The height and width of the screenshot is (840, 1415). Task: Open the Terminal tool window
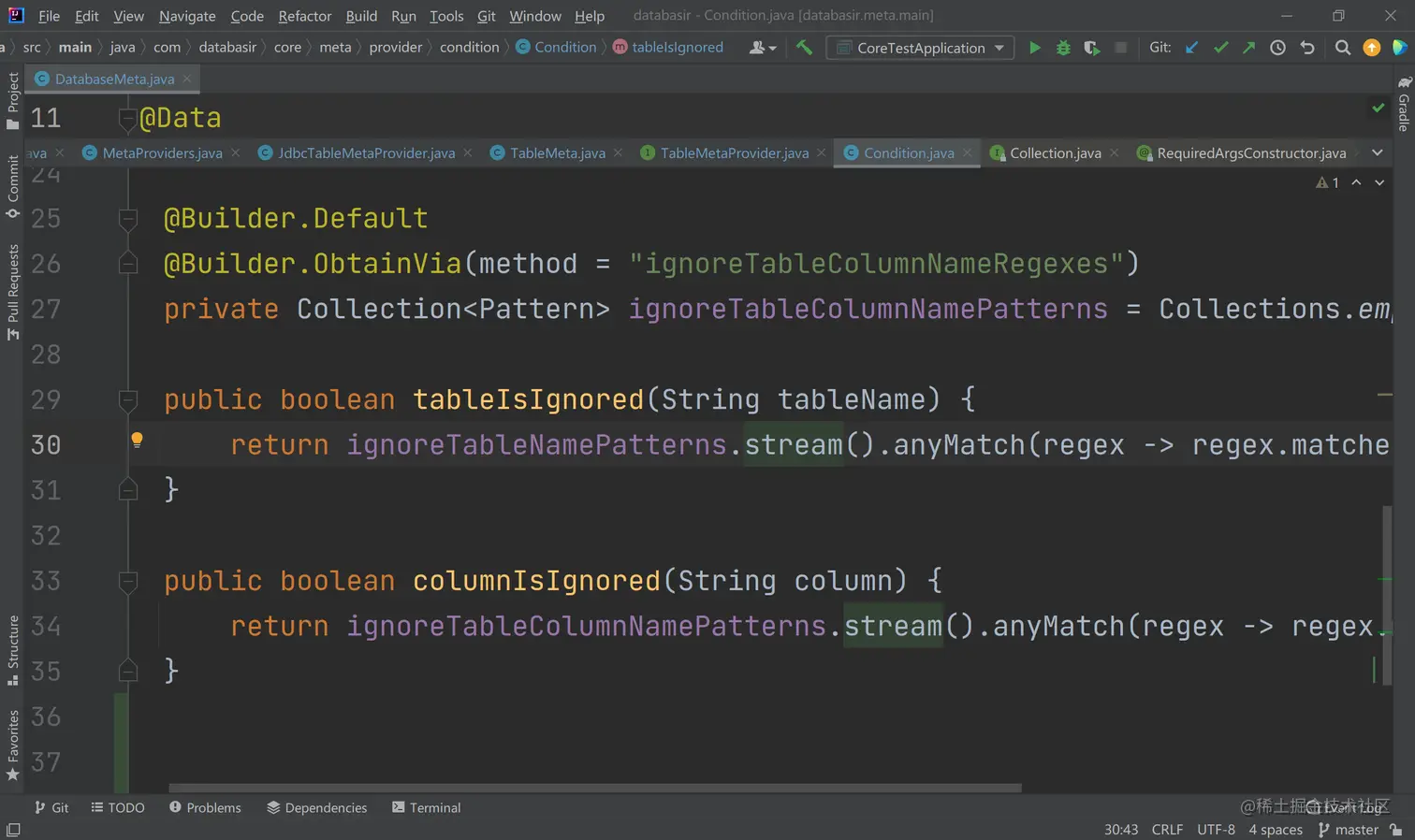pos(426,807)
